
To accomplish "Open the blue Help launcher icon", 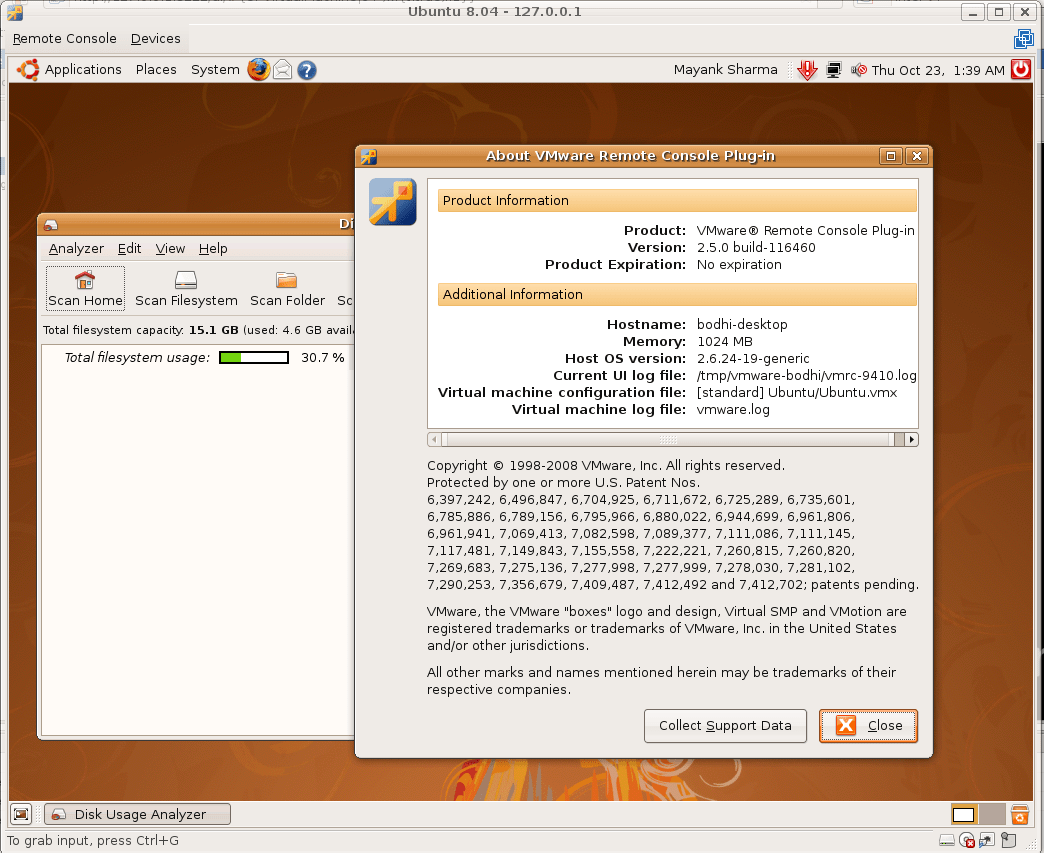I will pos(306,70).
